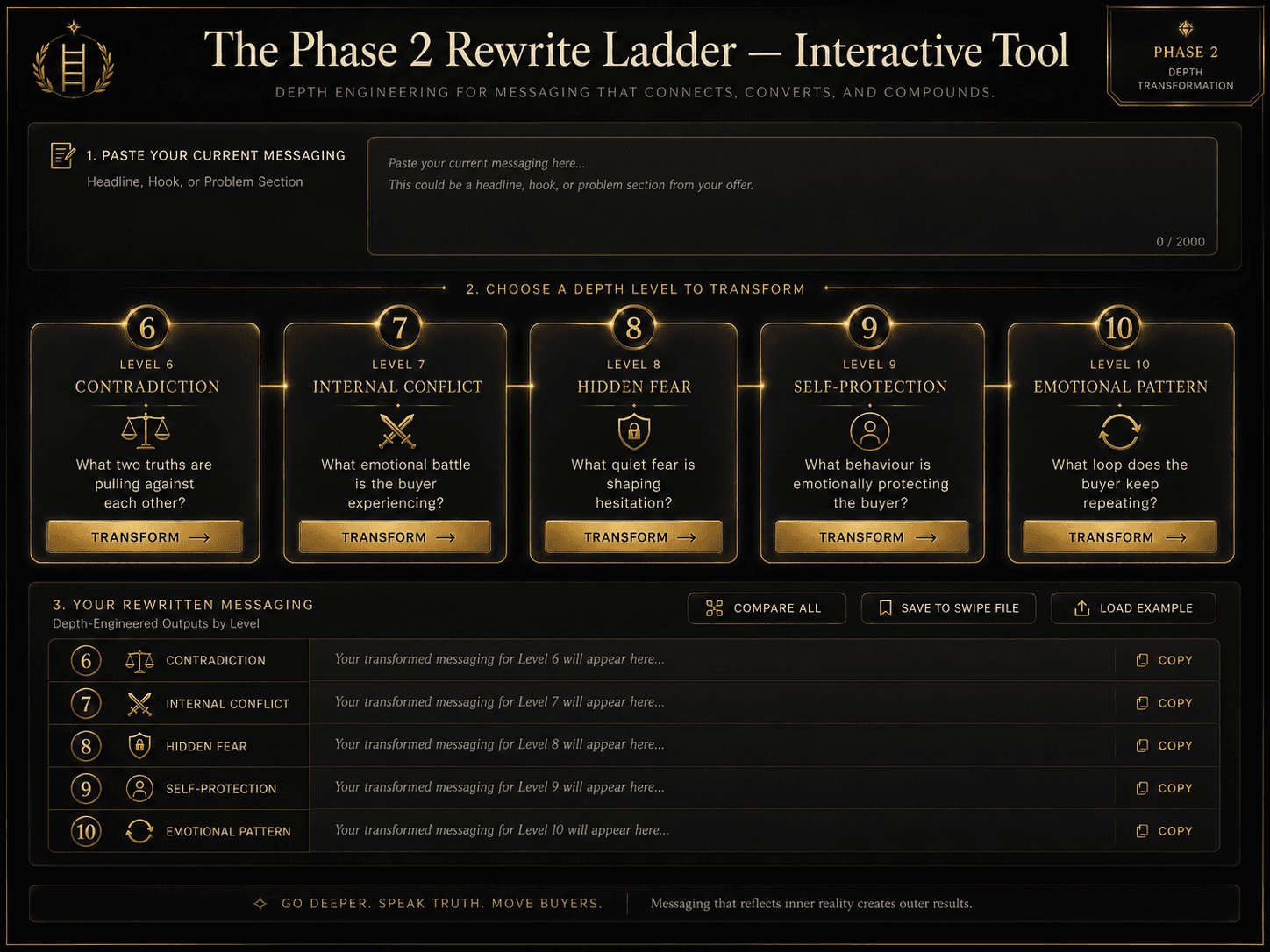Click the Level 6 output placeholder text
The height and width of the screenshot is (952, 1270).
tap(499, 659)
